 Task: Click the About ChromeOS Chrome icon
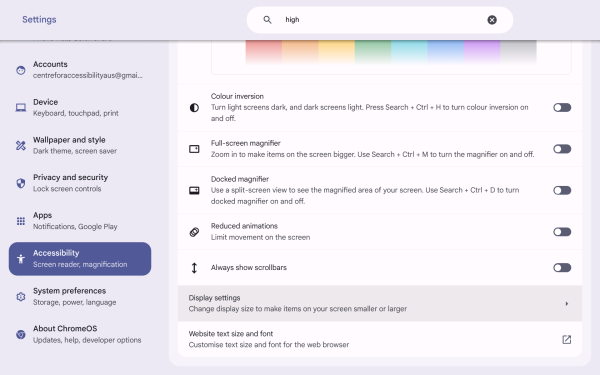(x=21, y=334)
